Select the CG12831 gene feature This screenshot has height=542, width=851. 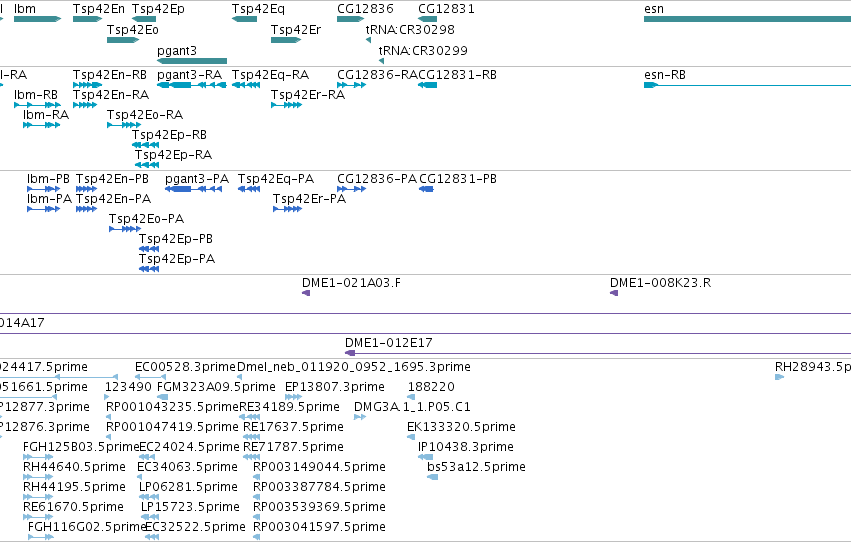(428, 19)
